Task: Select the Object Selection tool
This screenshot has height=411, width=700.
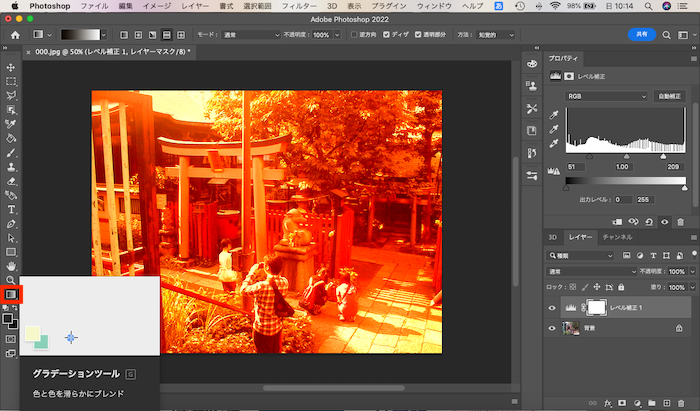Action: pos(11,110)
